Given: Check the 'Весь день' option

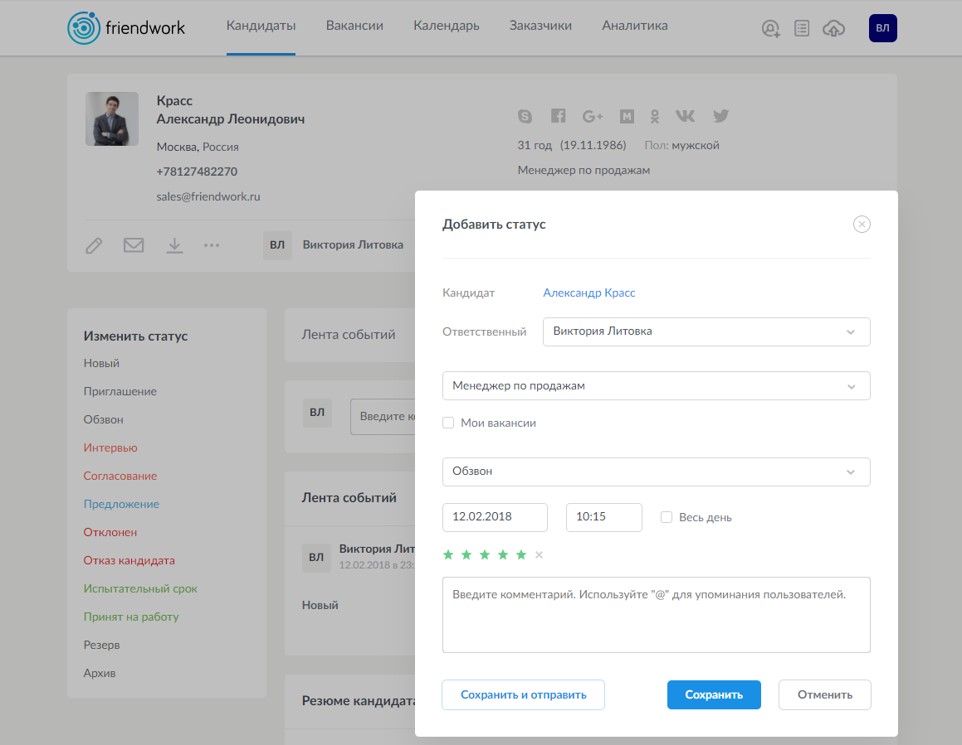Looking at the screenshot, I should [x=664, y=517].
